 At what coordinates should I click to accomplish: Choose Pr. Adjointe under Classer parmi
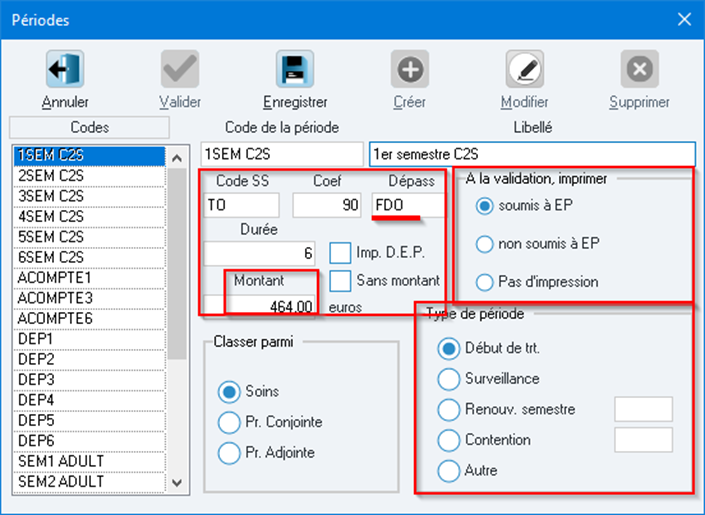coord(229,453)
